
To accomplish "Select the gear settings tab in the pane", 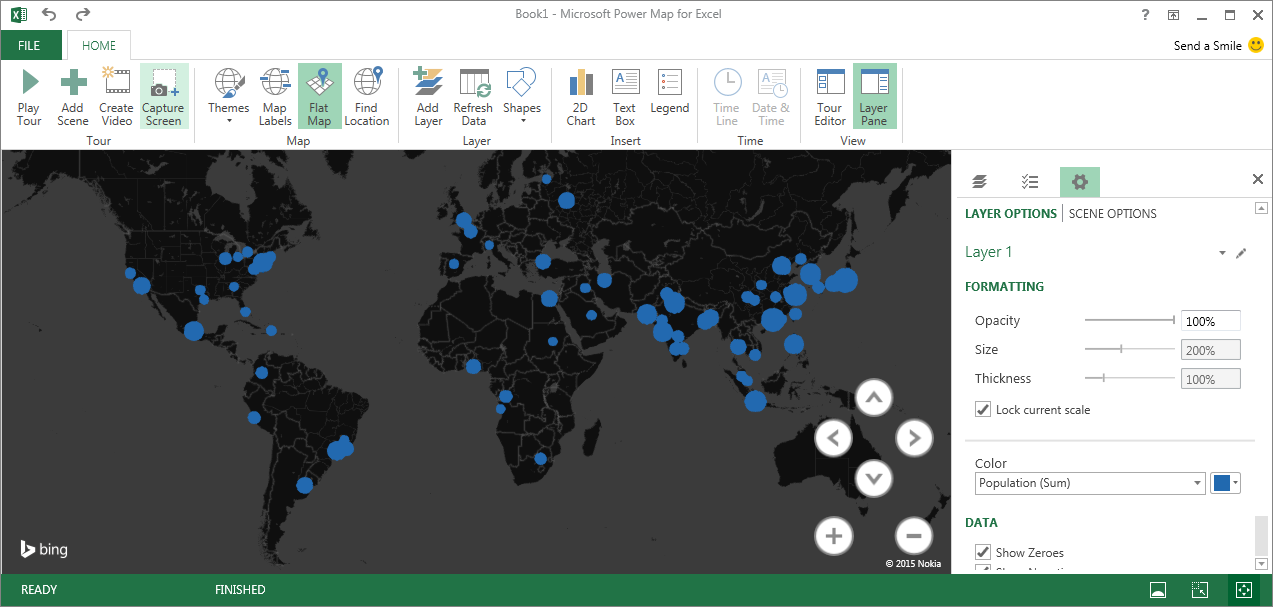I will tap(1079, 181).
